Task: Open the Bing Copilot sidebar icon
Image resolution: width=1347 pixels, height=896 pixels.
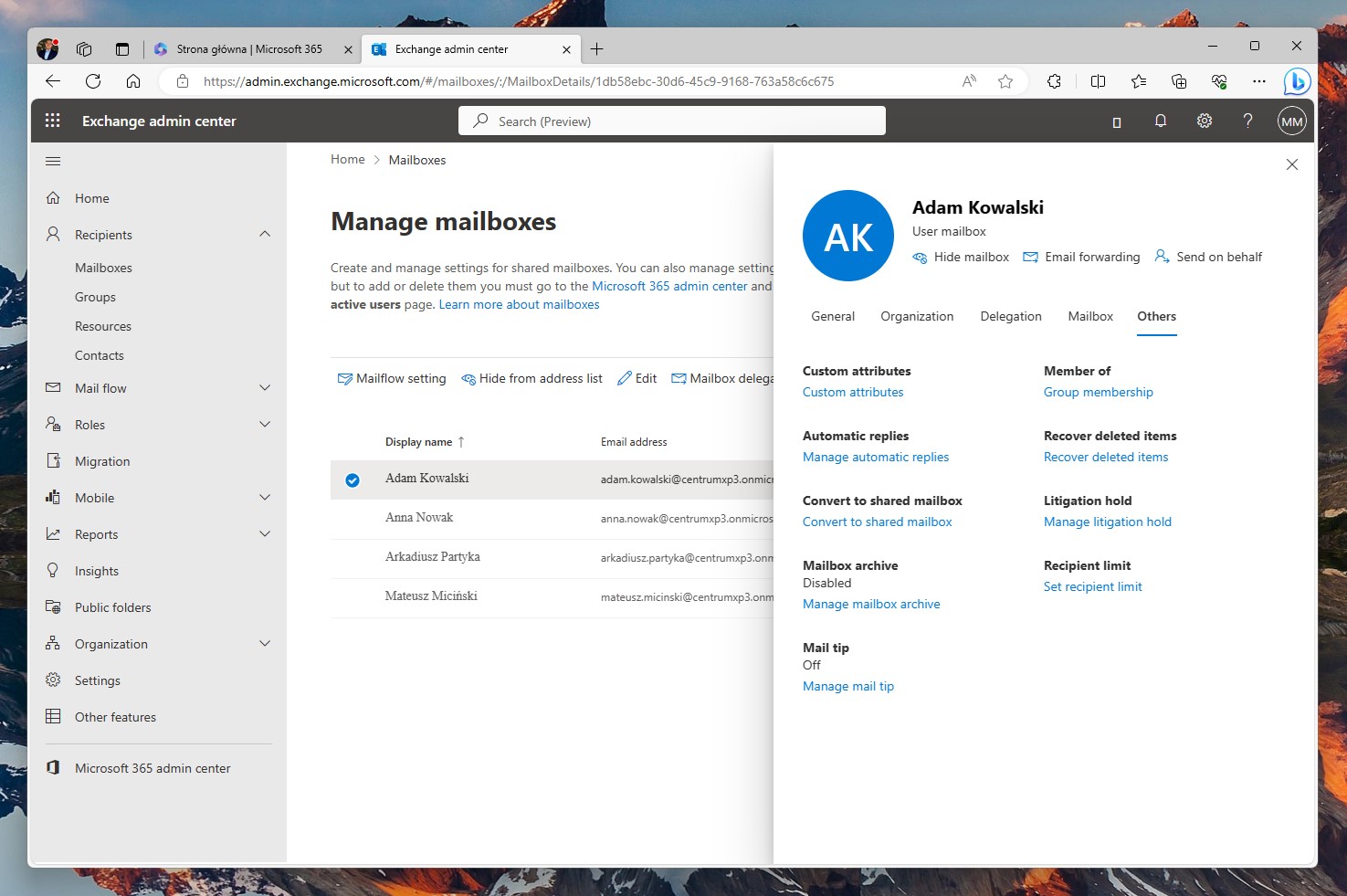Action: click(x=1297, y=81)
